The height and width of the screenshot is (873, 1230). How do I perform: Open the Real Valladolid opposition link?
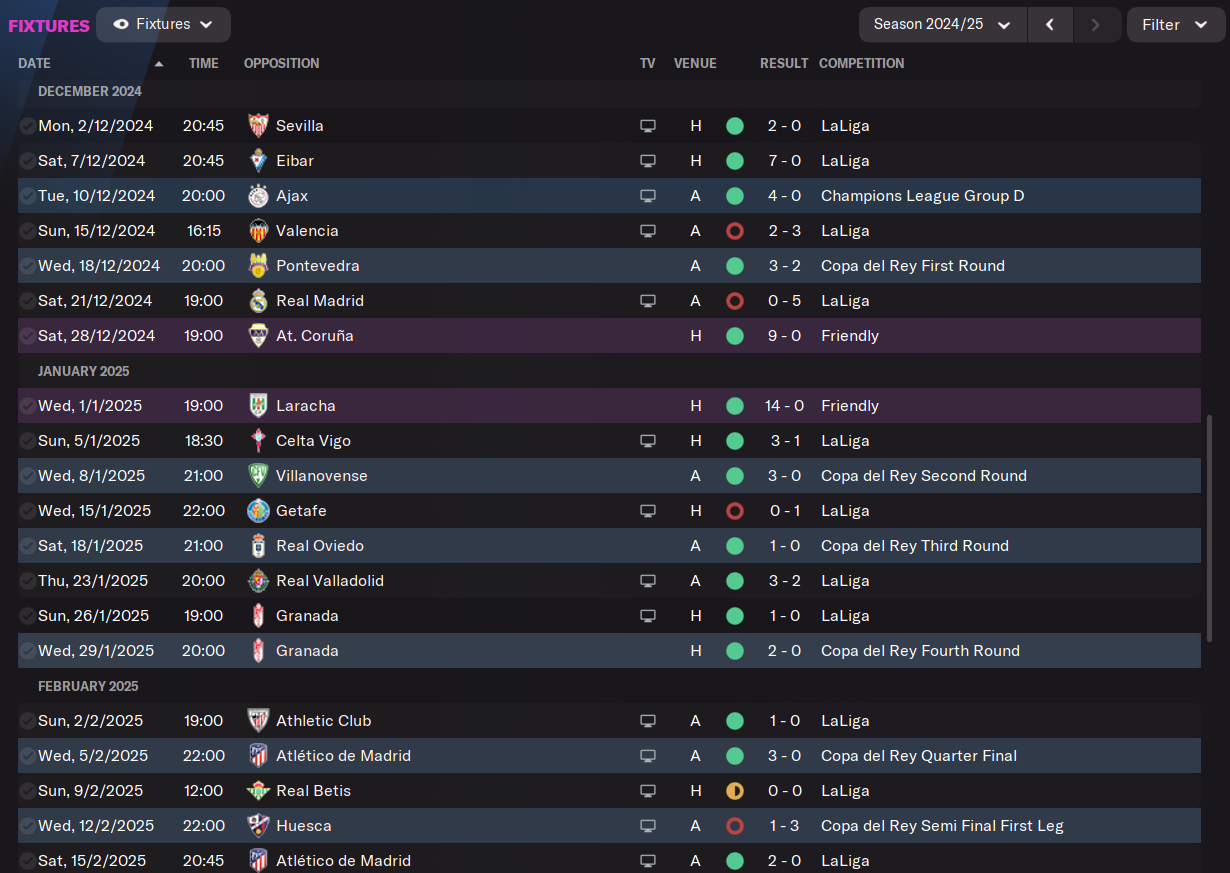point(329,581)
